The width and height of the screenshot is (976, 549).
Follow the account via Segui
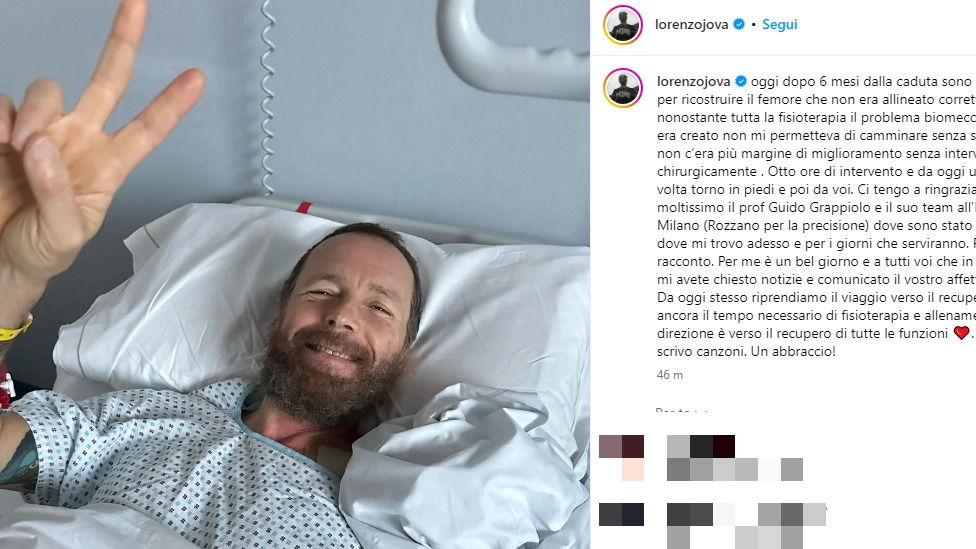click(779, 24)
